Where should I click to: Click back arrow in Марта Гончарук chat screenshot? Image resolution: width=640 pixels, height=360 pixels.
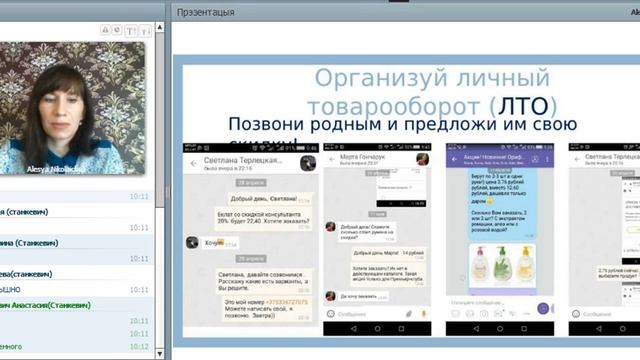[x=332, y=159]
